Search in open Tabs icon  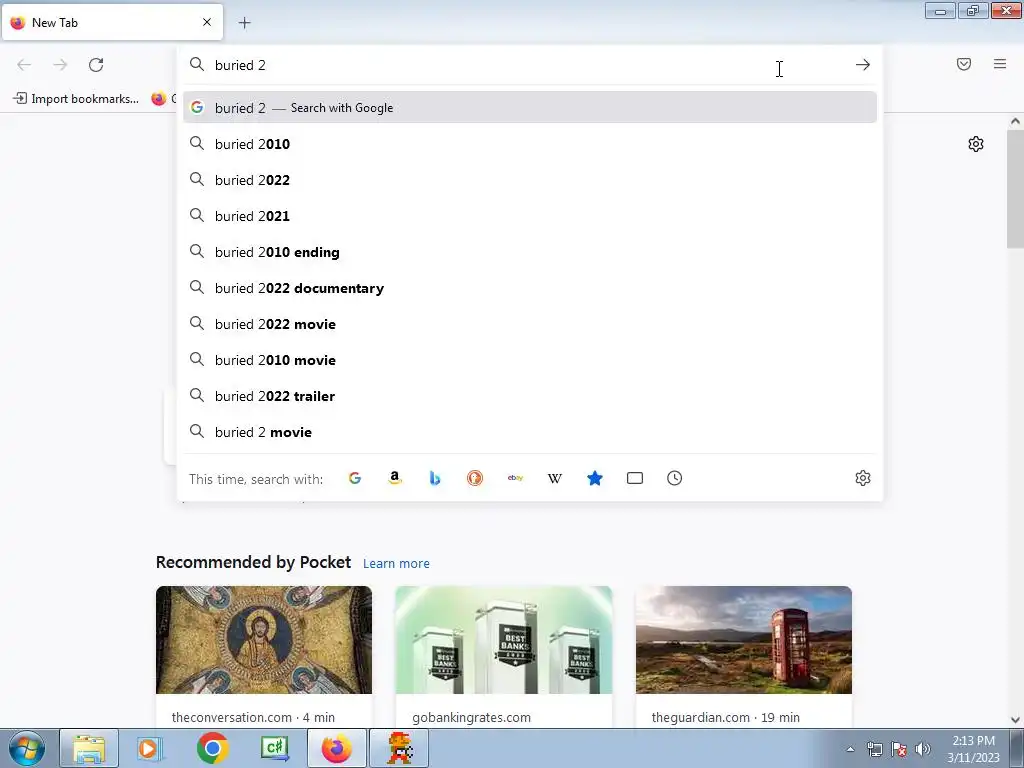(635, 478)
